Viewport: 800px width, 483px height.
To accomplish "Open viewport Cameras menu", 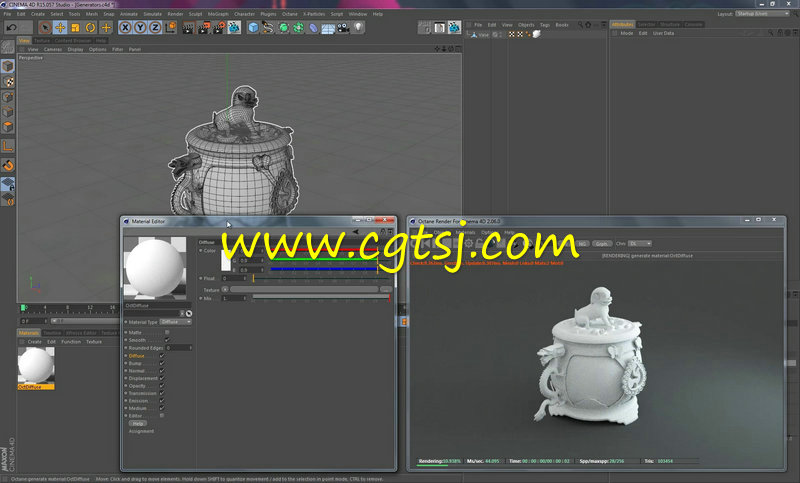I will [x=53, y=49].
